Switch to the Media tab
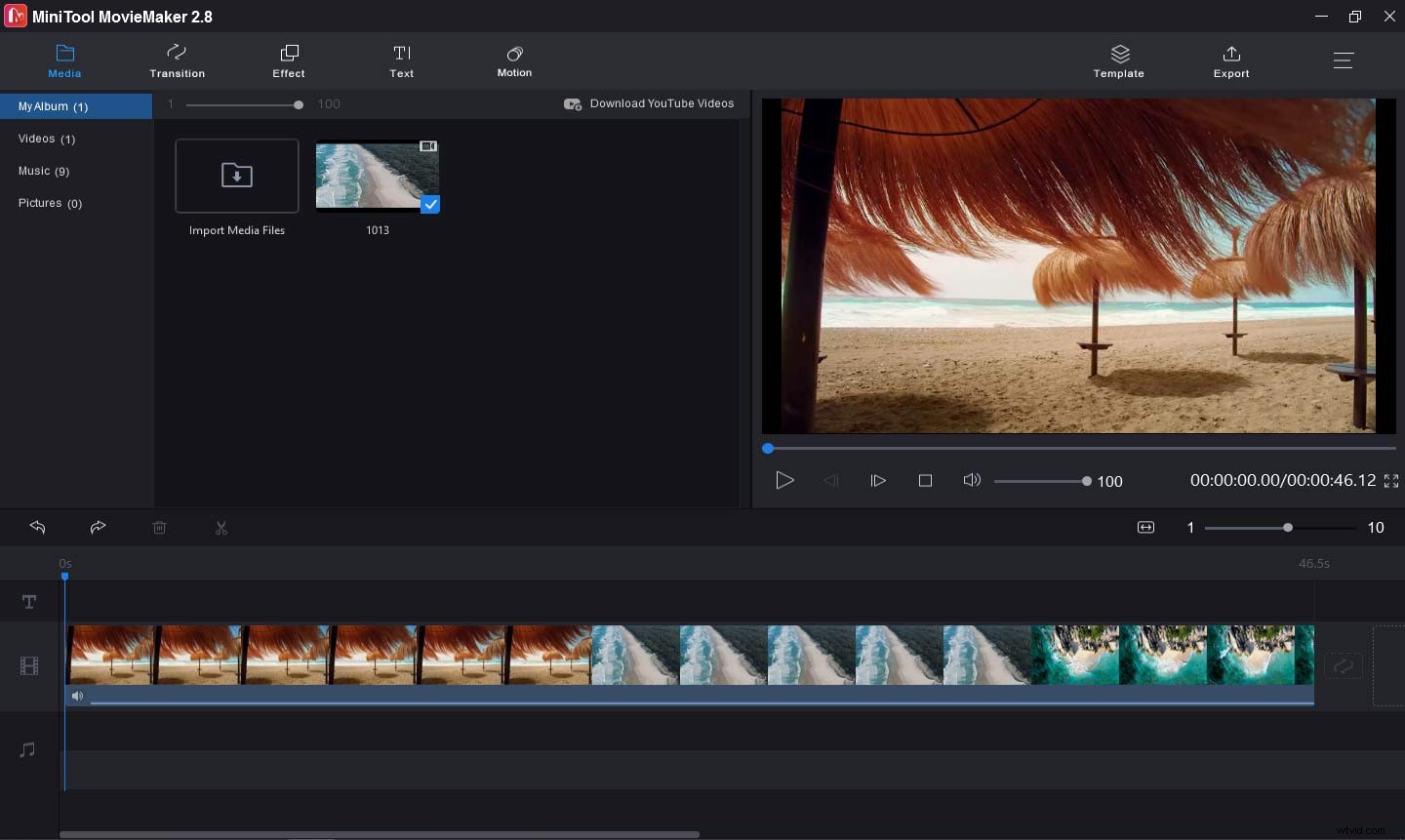This screenshot has height=840, width=1405. [64, 60]
